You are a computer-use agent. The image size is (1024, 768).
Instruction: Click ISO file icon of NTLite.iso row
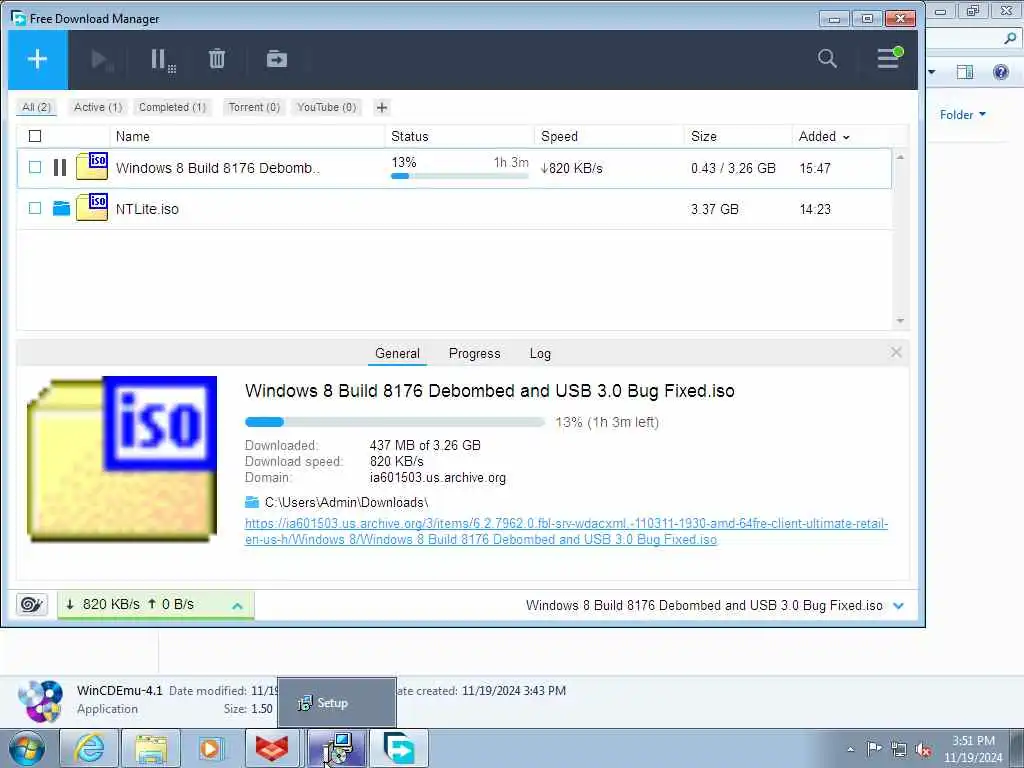tap(92, 208)
